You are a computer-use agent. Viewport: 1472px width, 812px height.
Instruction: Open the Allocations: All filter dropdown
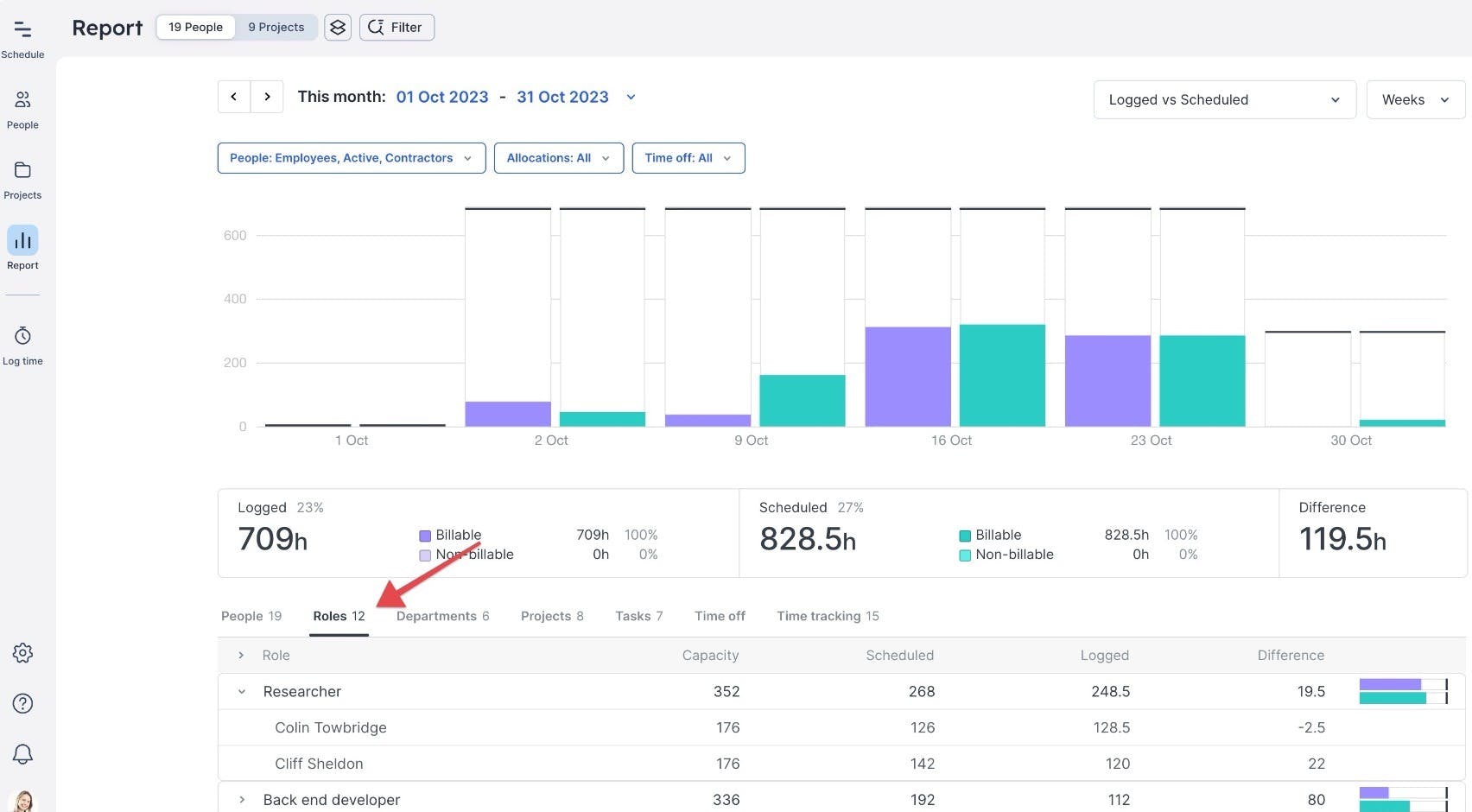click(558, 158)
